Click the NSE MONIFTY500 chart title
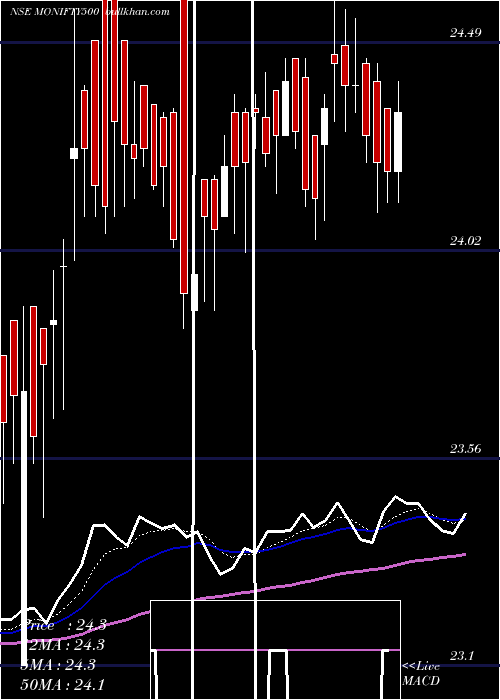This screenshot has width=500, height=700. pyautogui.click(x=54, y=11)
